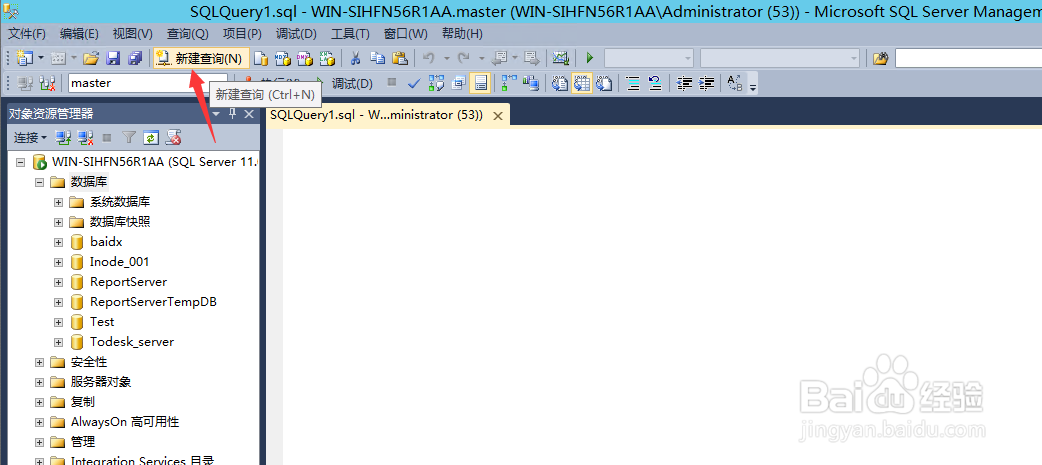Open the 窗口(W) menu

[x=405, y=33]
